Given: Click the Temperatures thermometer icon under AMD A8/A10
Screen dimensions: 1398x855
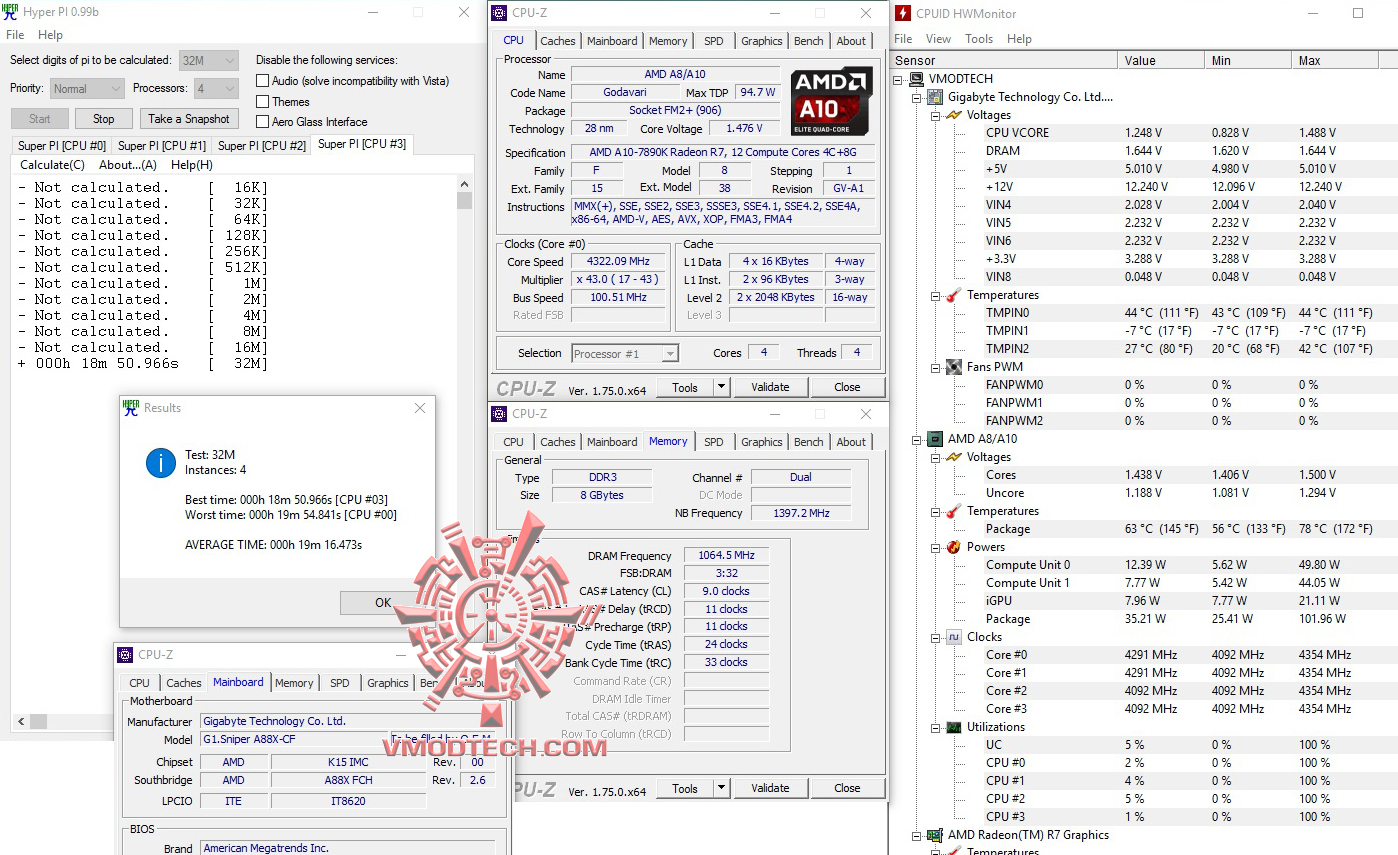Looking at the screenshot, I should click(954, 511).
